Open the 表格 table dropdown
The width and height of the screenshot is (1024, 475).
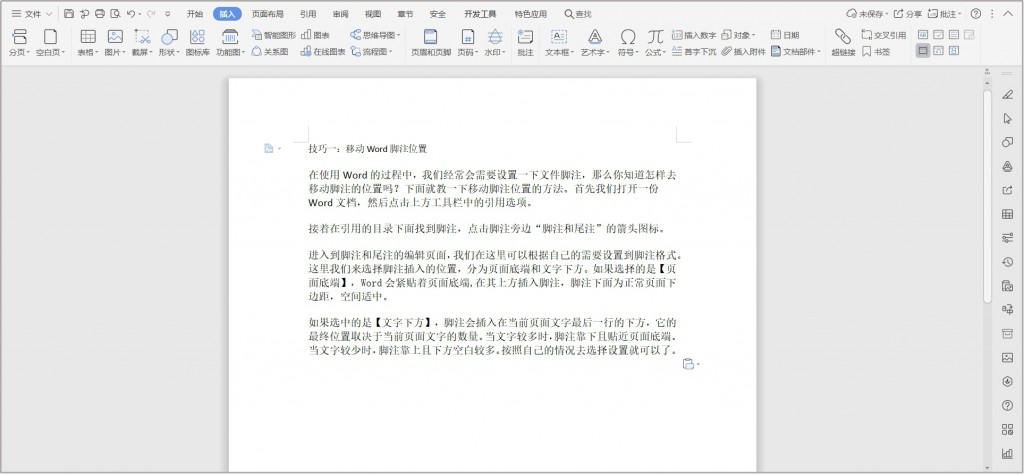(88, 43)
